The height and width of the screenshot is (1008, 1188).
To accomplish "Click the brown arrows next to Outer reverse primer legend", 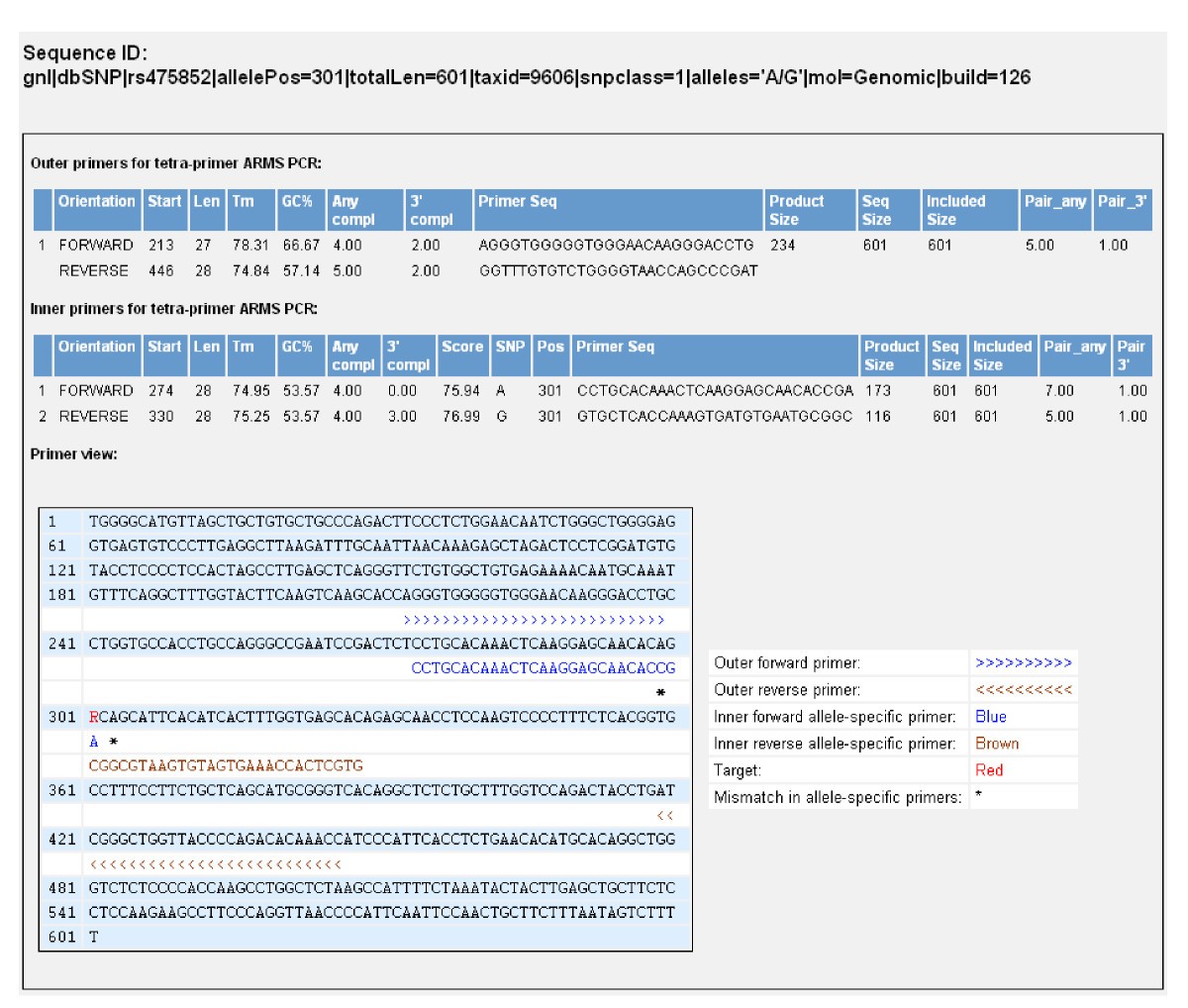I will click(x=1023, y=690).
